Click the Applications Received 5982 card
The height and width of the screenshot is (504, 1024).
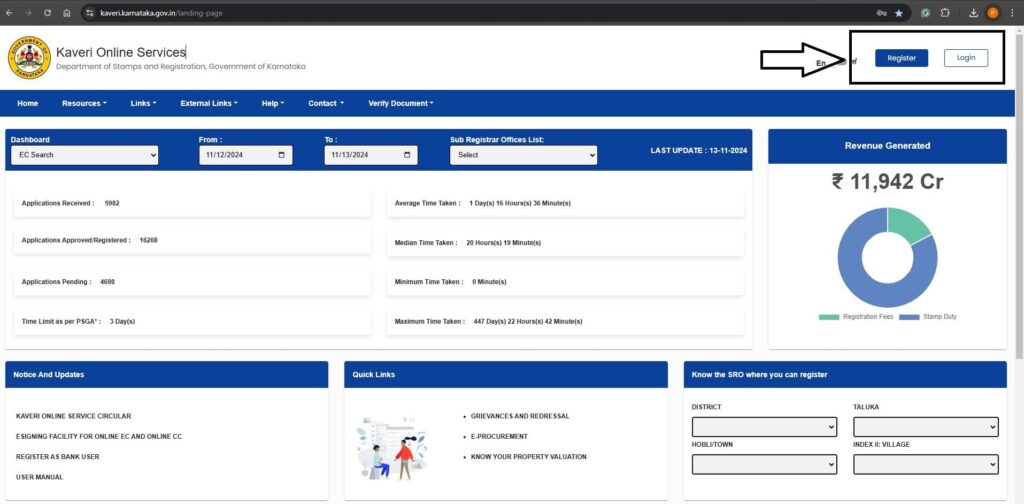click(x=192, y=204)
